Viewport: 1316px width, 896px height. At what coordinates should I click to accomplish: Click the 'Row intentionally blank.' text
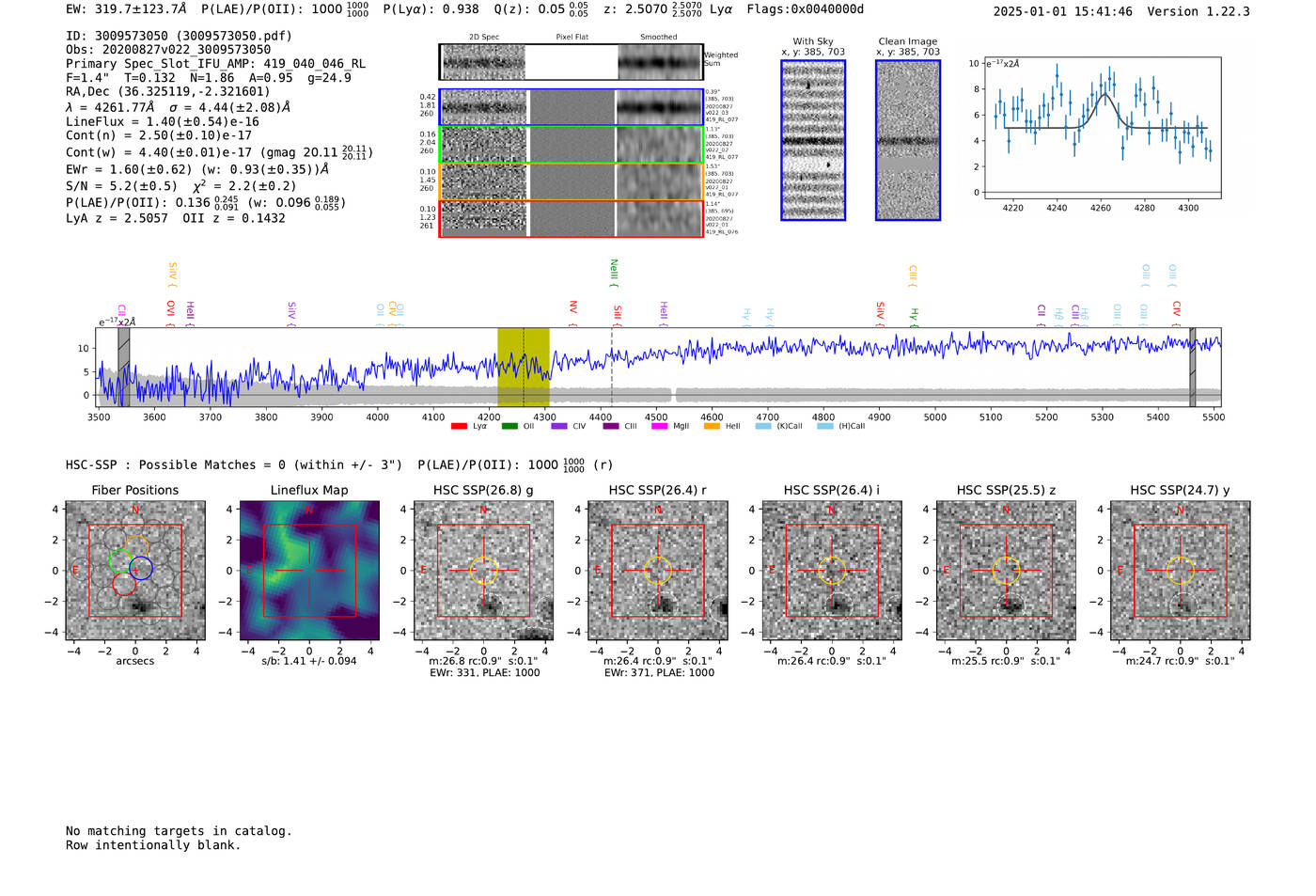153,845
